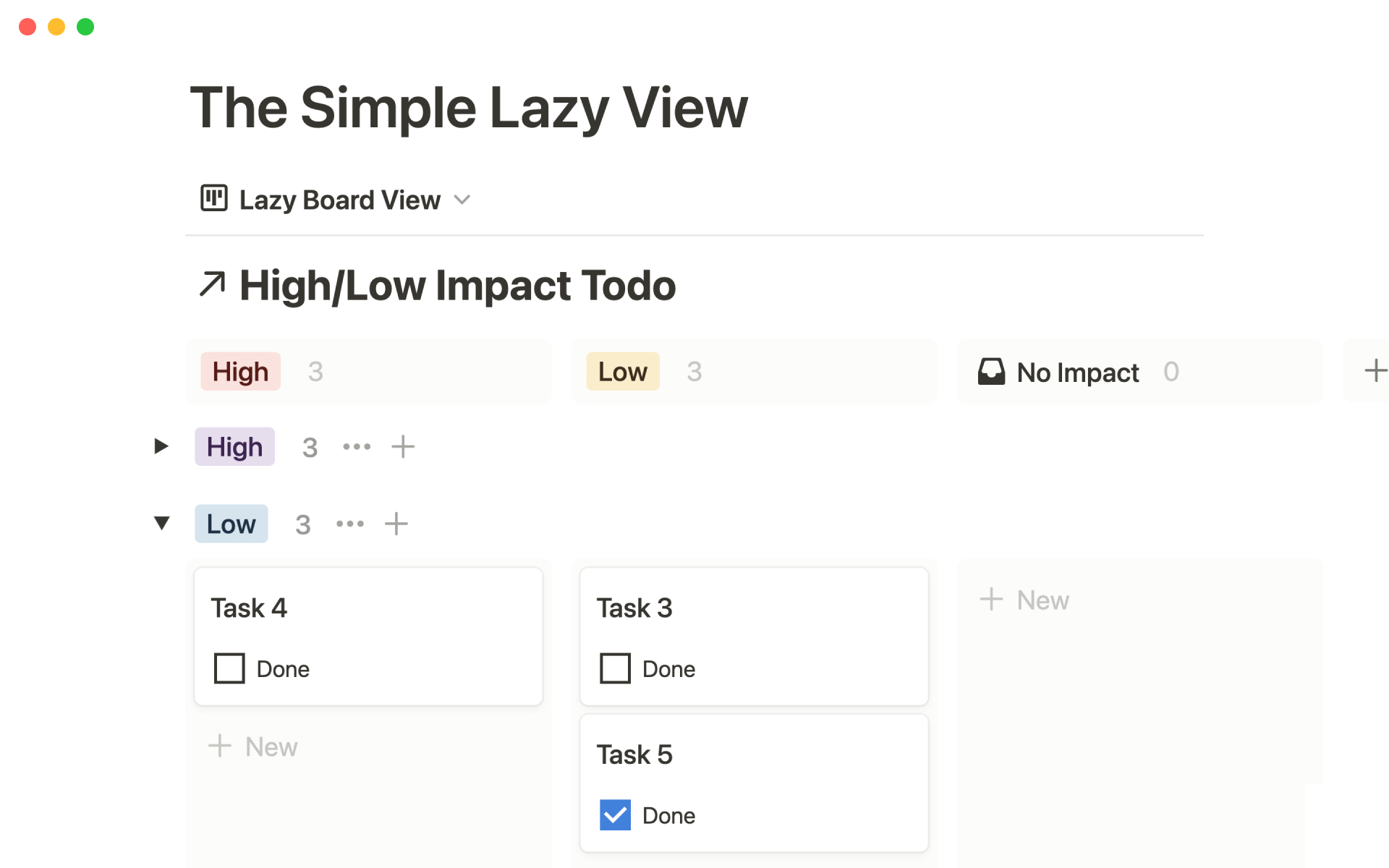Click the arrow icon beside High/Low Impact Todo
The image size is (1389, 868).
[x=213, y=284]
